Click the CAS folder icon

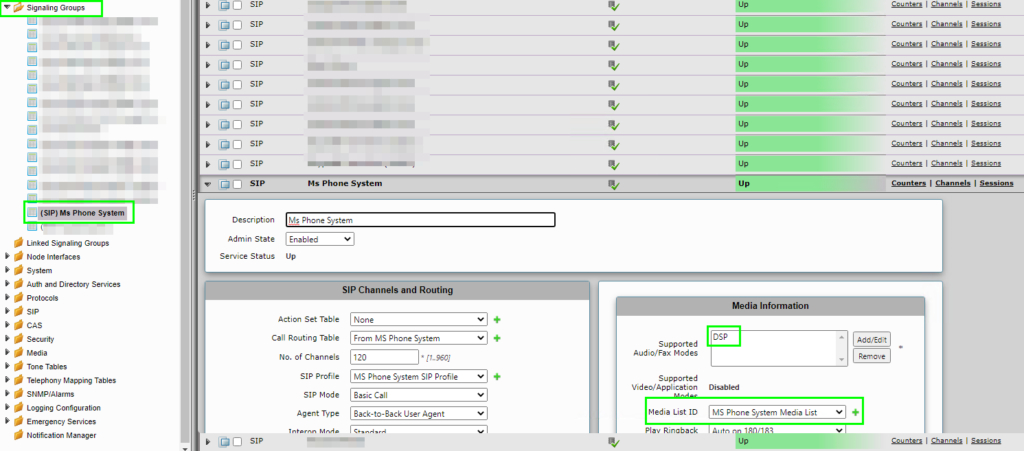tap(18, 325)
